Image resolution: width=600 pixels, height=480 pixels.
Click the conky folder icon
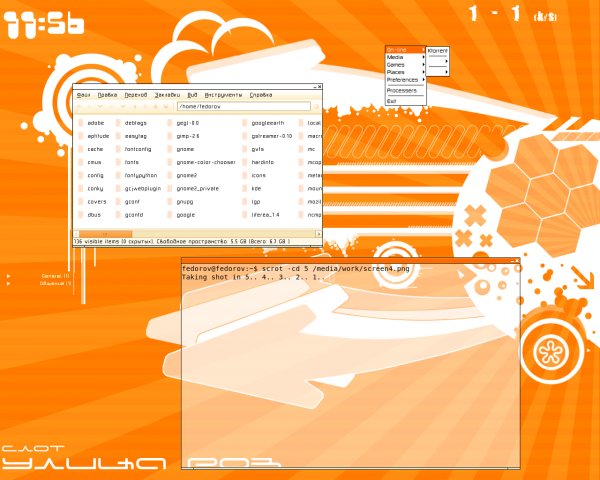(x=79, y=188)
